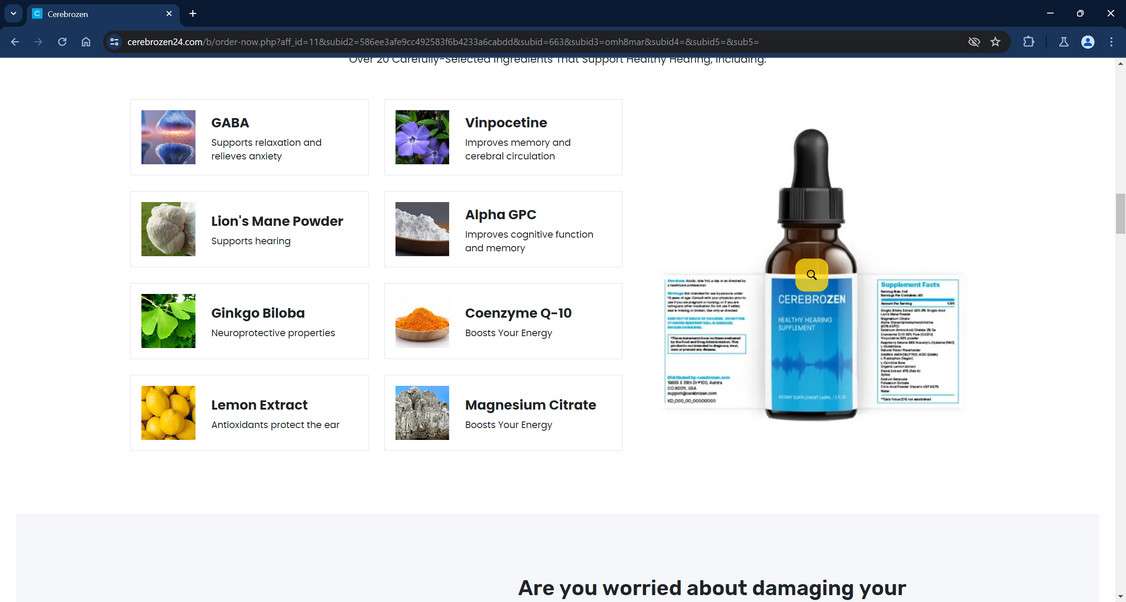Click the magnifier zoom icon on bottle

coord(811,274)
